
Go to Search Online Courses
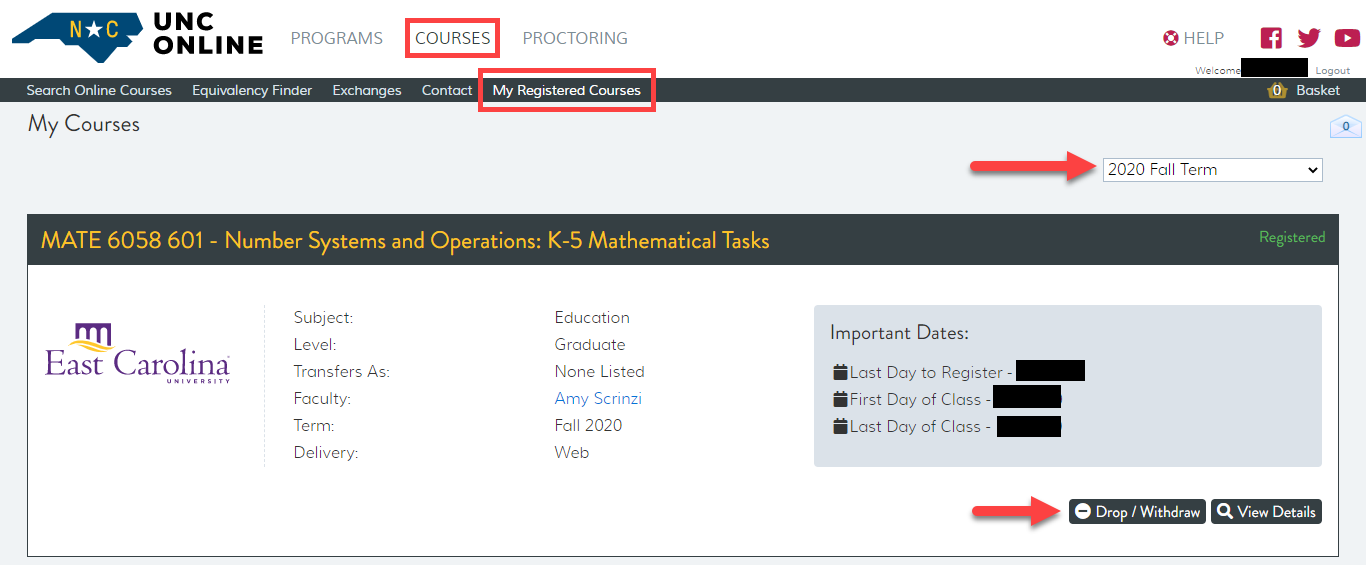[99, 90]
